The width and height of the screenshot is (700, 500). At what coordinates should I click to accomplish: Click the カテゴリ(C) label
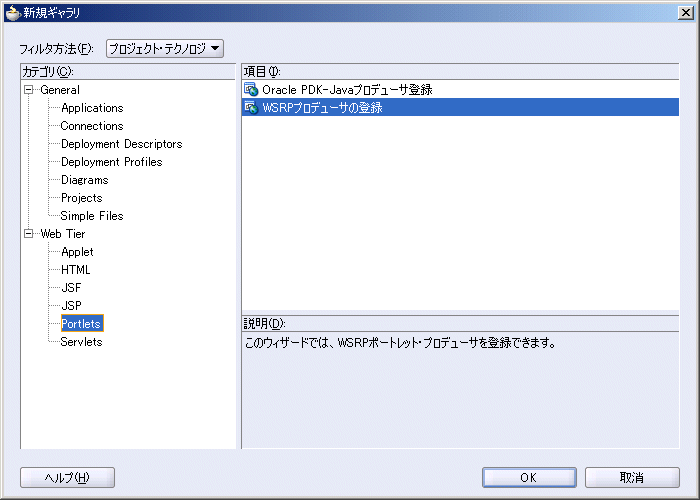(x=48, y=71)
